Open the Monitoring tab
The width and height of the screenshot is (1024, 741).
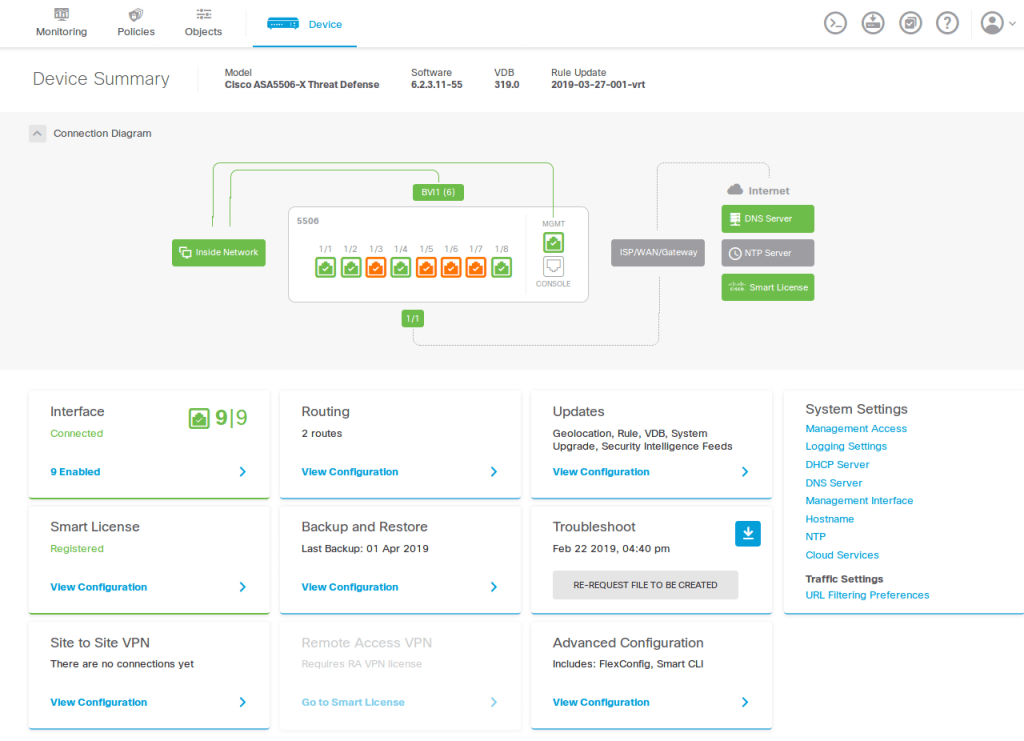[x=61, y=23]
